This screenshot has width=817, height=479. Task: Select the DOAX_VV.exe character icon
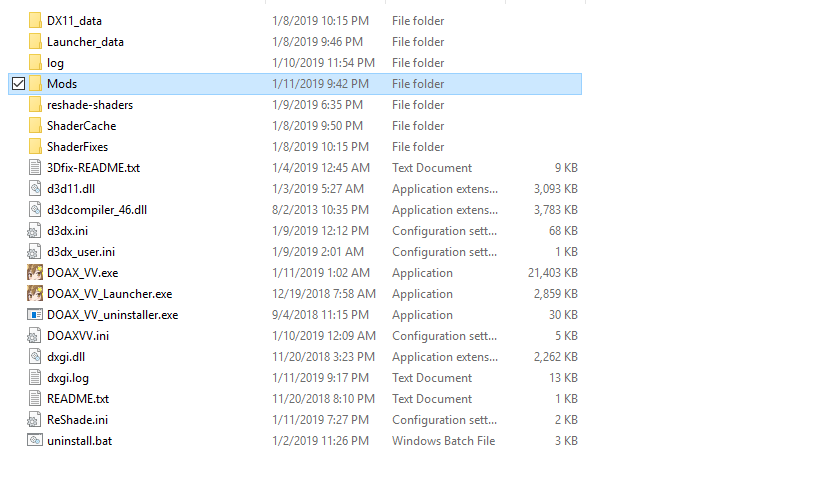pyautogui.click(x=35, y=273)
